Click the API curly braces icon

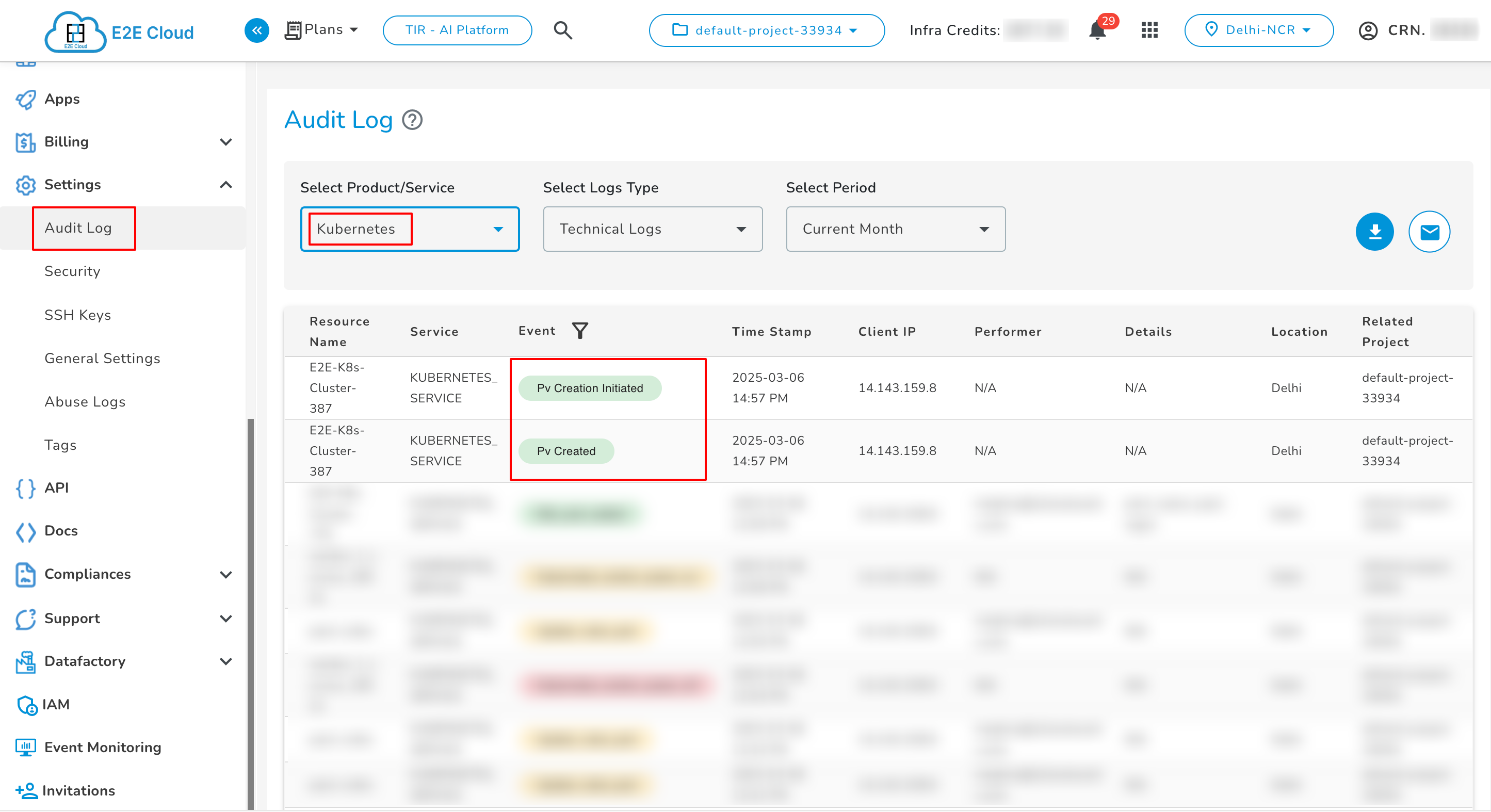(x=25, y=488)
